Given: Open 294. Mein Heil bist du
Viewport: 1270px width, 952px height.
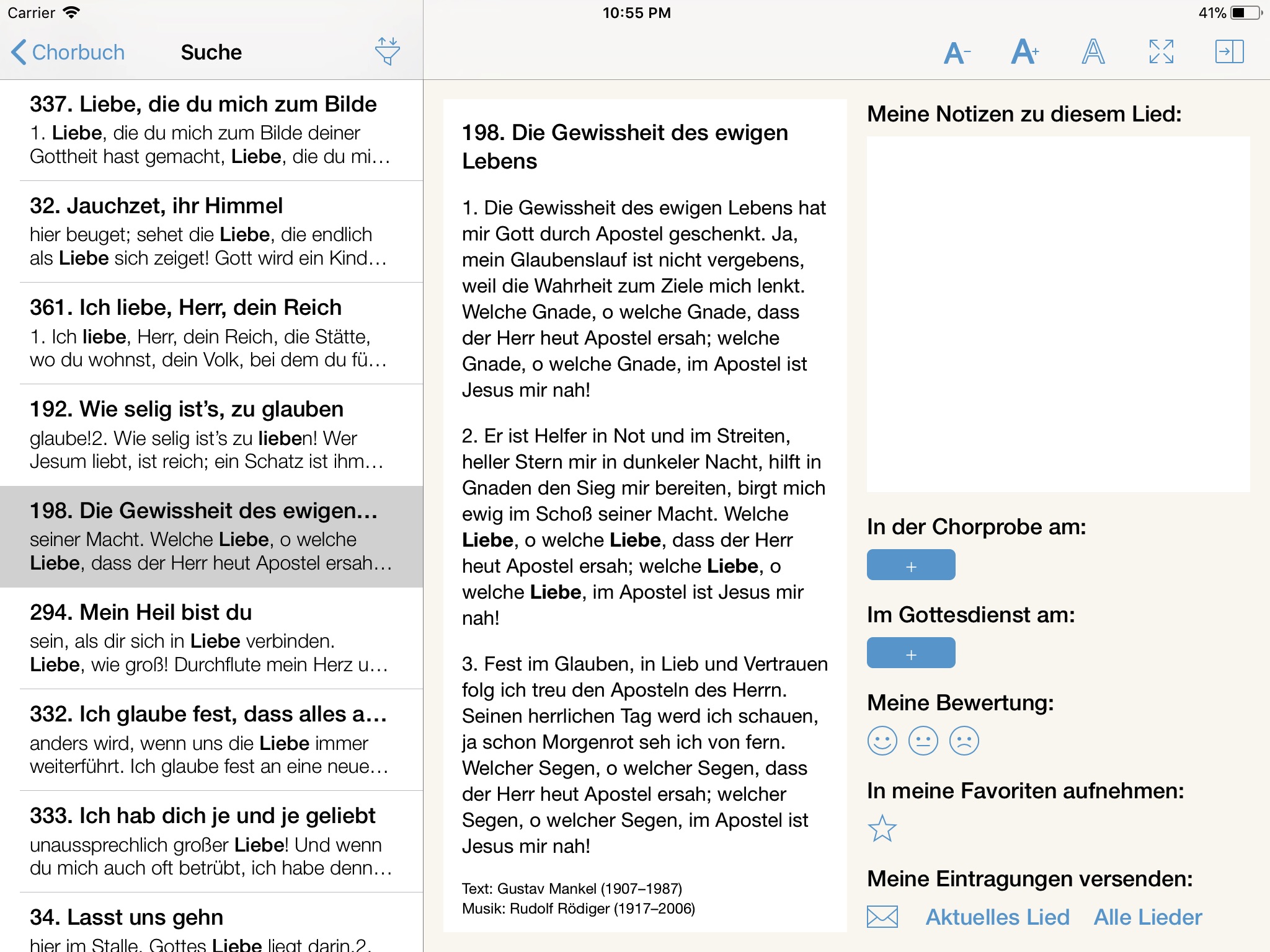Looking at the screenshot, I should click(x=211, y=638).
